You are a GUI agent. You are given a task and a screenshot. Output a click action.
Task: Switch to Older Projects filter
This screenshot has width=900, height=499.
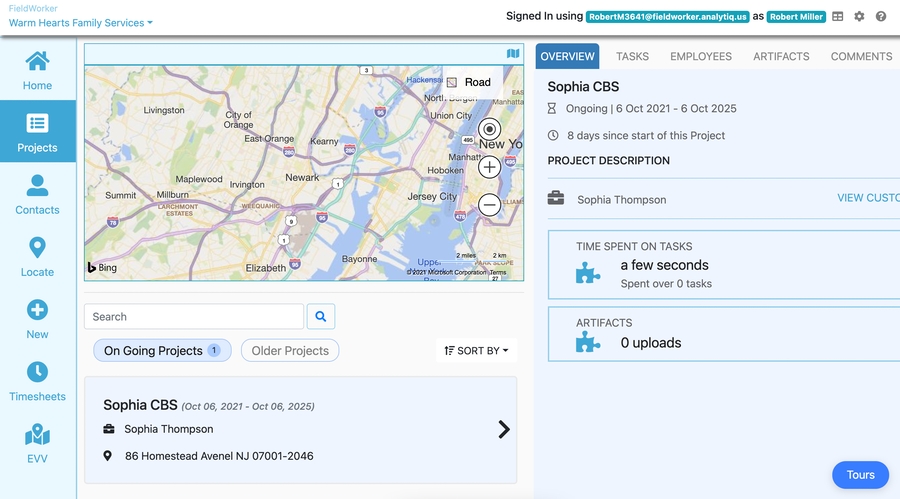tap(290, 351)
